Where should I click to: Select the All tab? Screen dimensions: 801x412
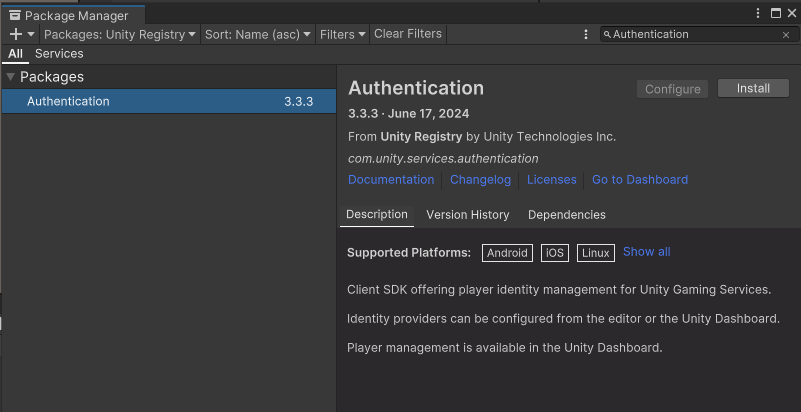point(15,54)
